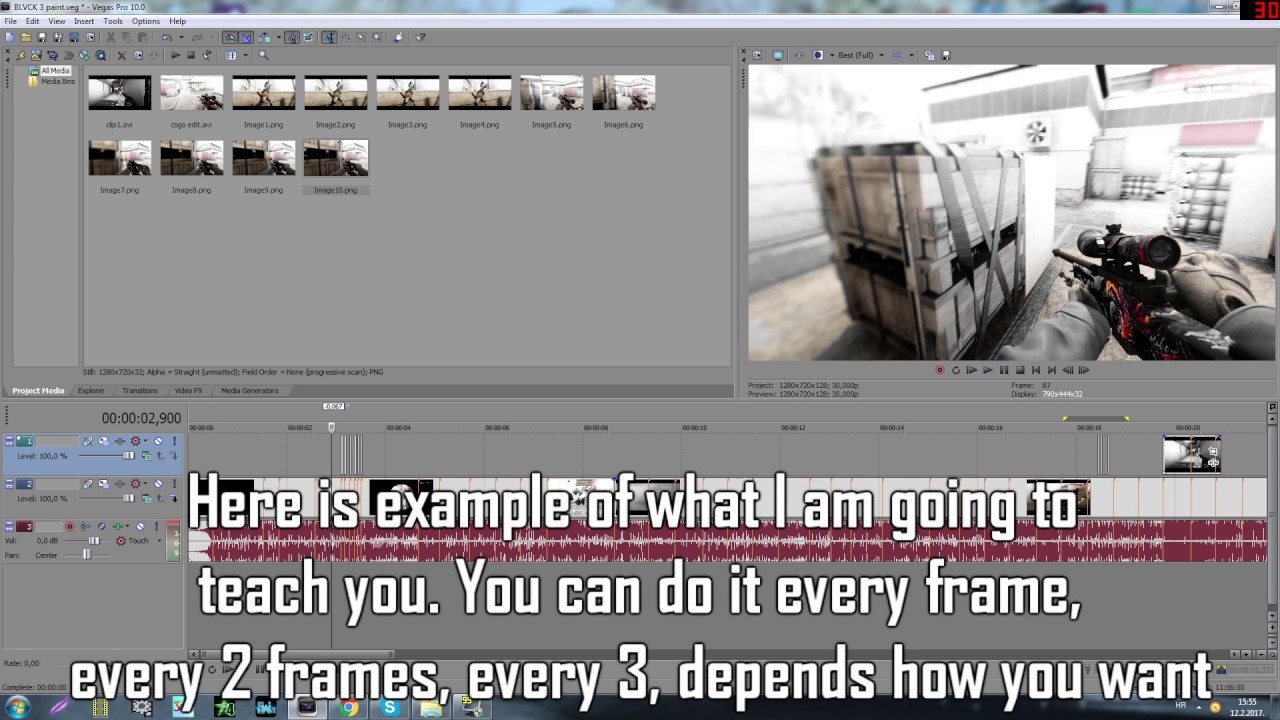1280x720 pixels.
Task: Switch to the Media Generators tab
Action: [x=250, y=391]
